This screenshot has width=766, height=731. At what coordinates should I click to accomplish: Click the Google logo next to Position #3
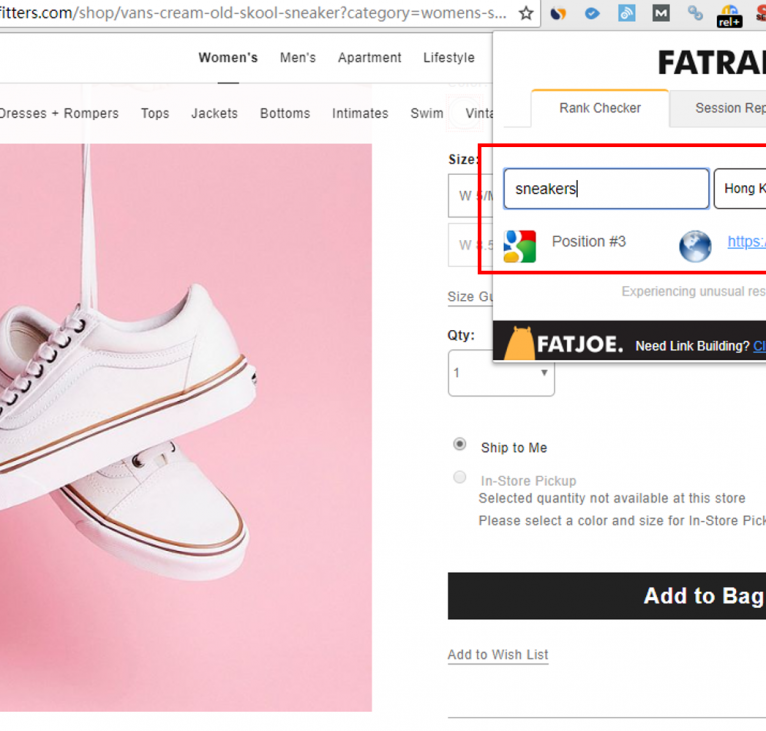tap(519, 245)
